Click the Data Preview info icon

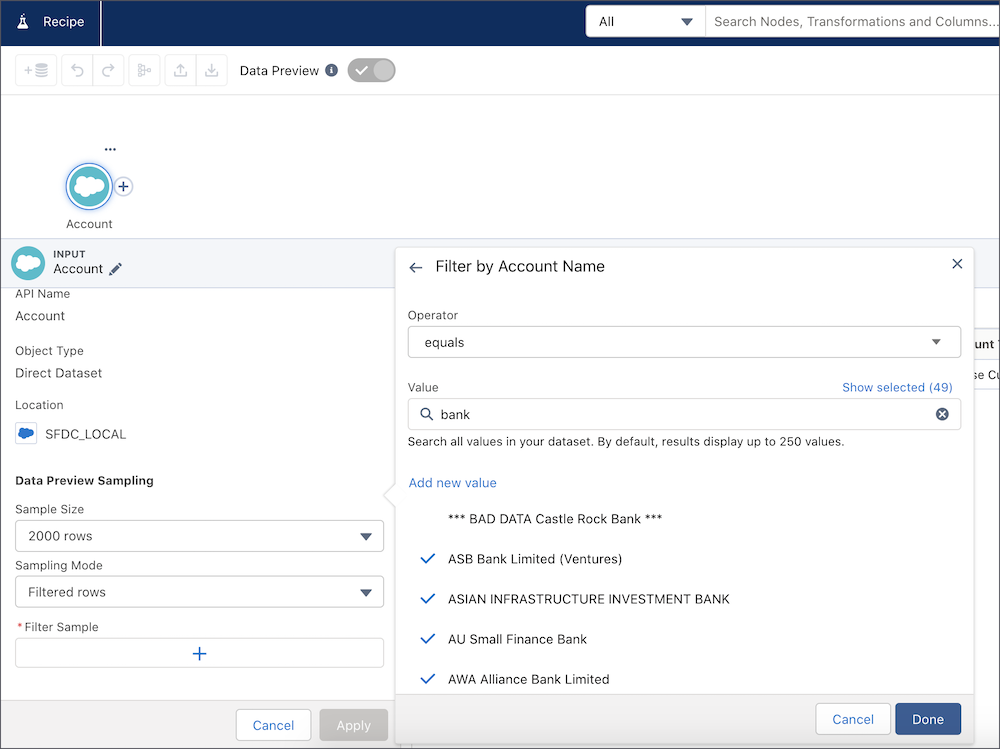[x=332, y=70]
